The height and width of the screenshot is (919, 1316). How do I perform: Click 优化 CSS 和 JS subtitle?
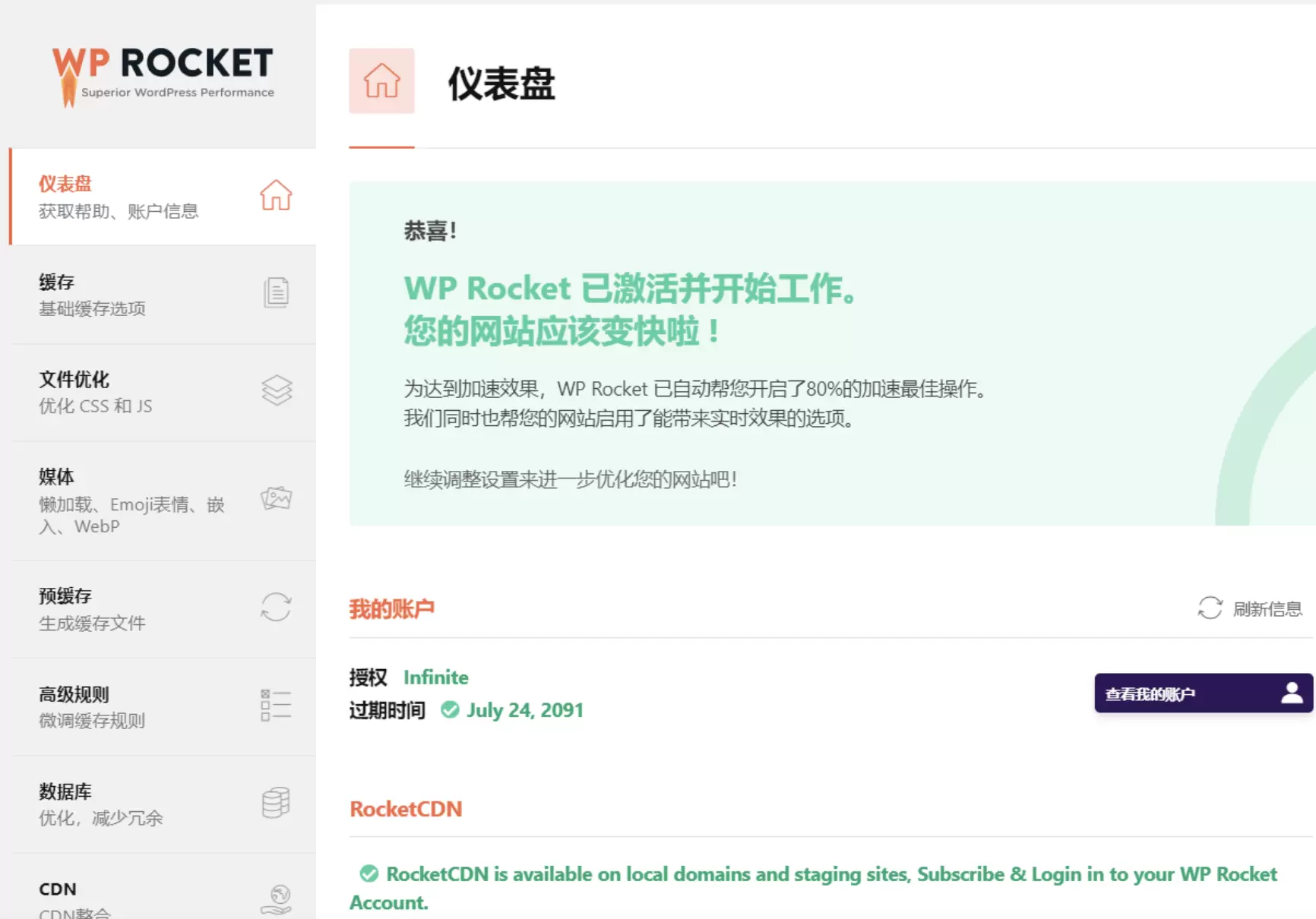[x=96, y=406]
